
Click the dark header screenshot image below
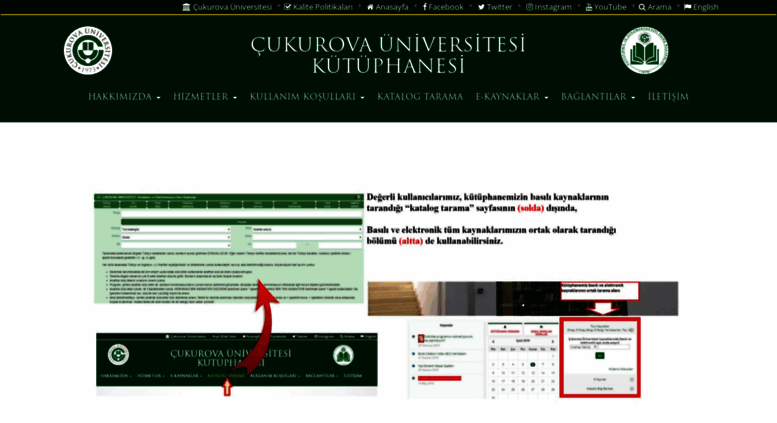click(x=237, y=365)
